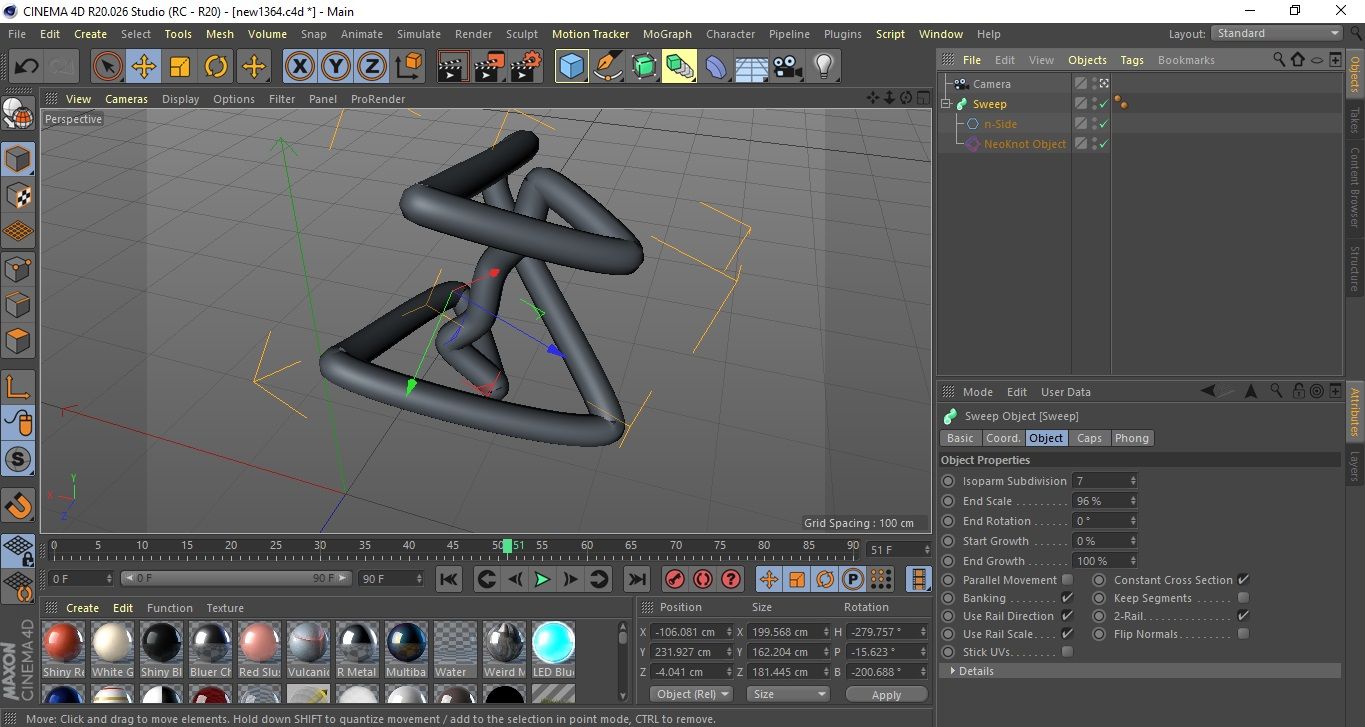The width and height of the screenshot is (1365, 727).
Task: Click Render View clapperboard icon
Action: [454, 67]
